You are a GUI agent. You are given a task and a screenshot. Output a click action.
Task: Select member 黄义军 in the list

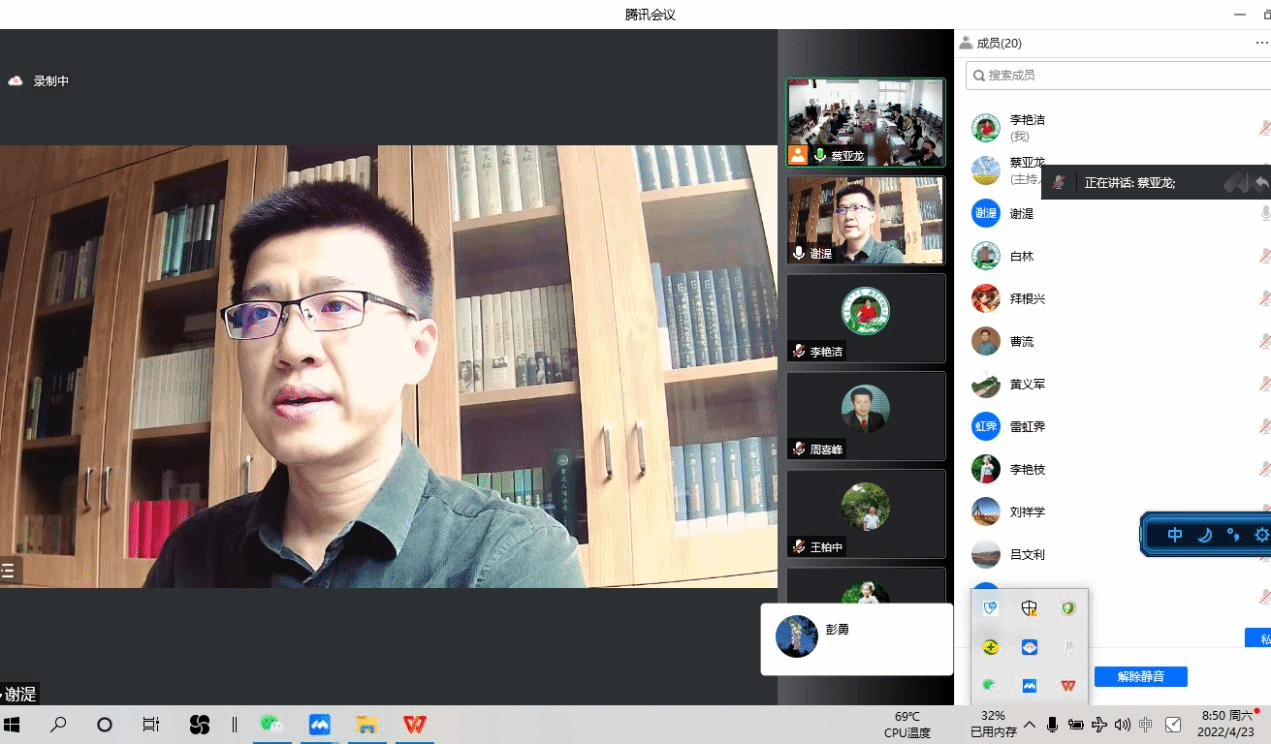click(x=1027, y=384)
